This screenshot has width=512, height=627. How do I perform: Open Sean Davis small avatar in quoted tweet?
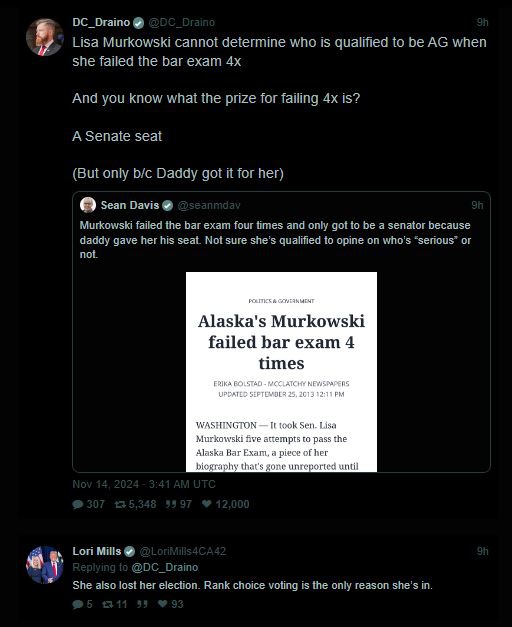tap(88, 205)
